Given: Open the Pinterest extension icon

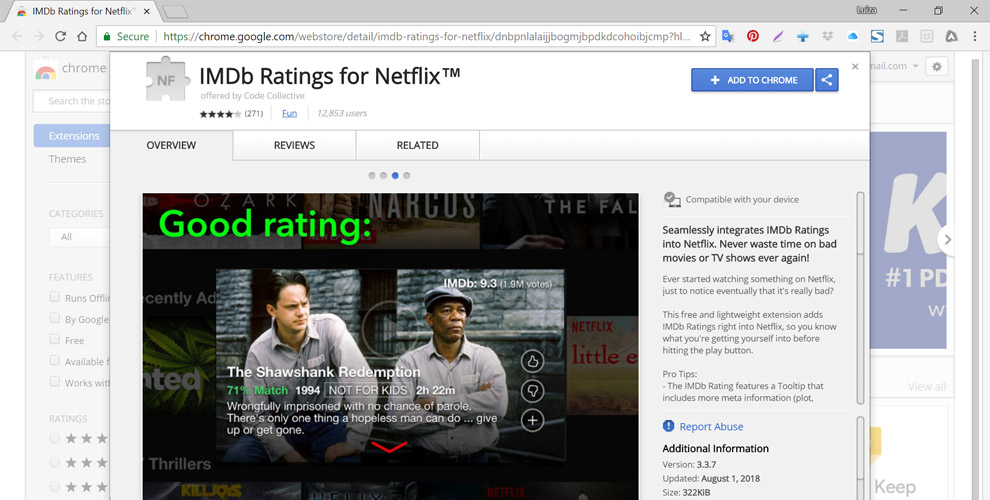Looking at the screenshot, I should pos(753,36).
